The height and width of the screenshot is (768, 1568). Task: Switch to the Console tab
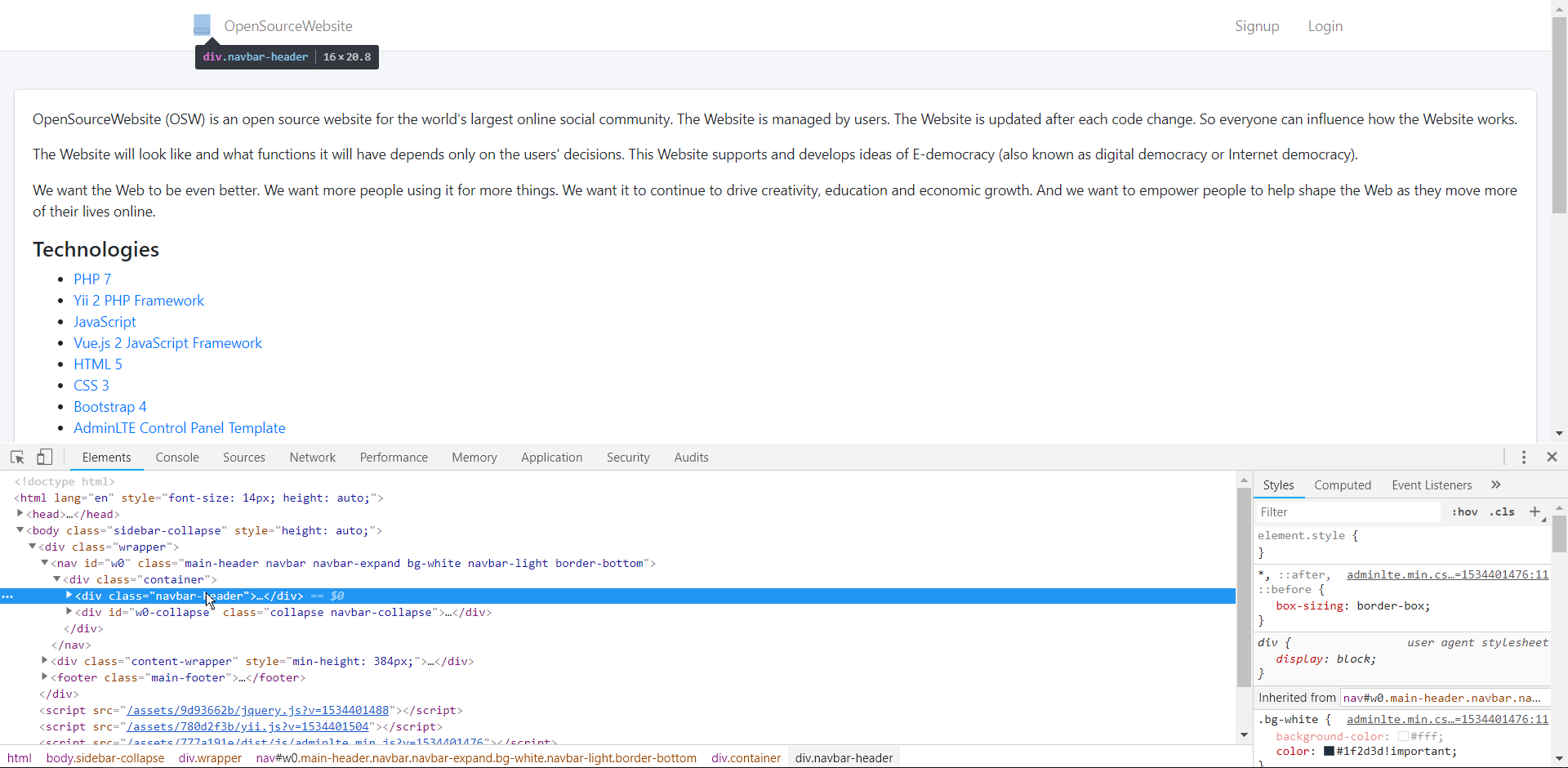click(177, 458)
